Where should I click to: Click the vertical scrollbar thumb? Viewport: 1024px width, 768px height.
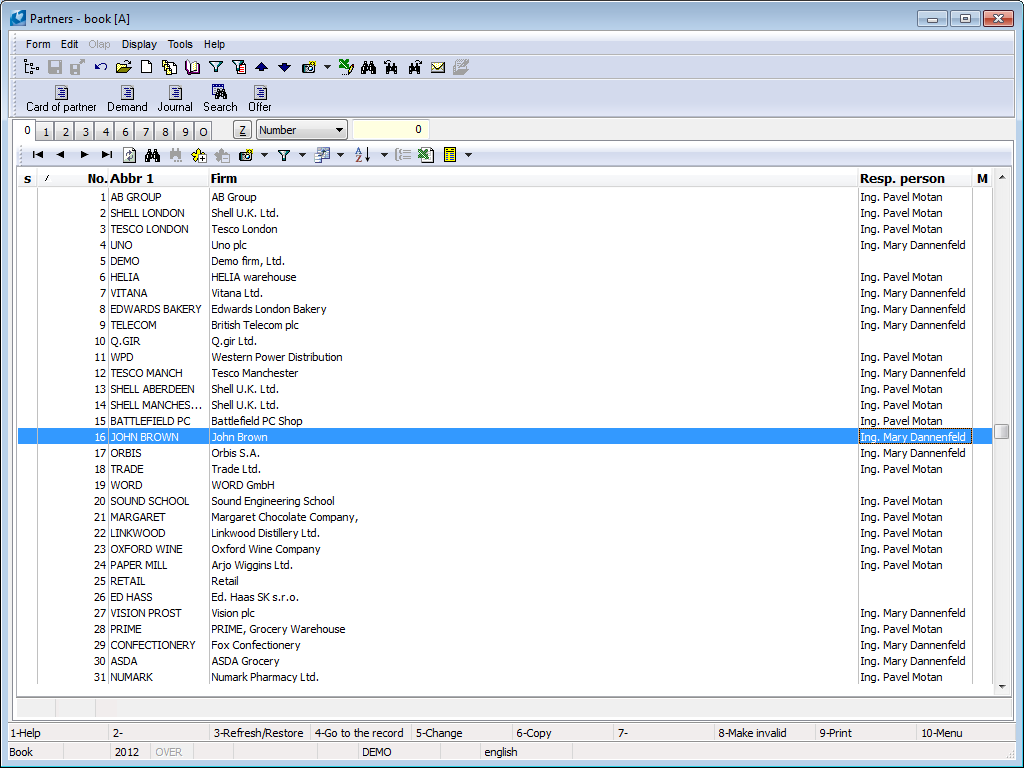coord(1001,432)
